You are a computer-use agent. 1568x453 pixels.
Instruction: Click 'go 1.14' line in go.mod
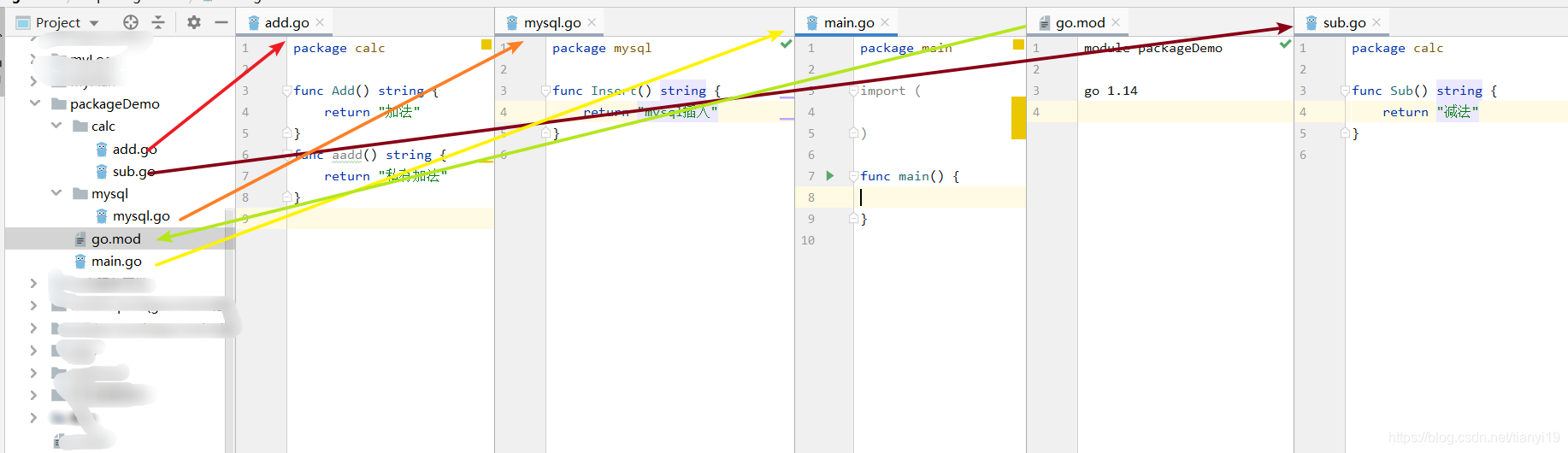[1111, 91]
